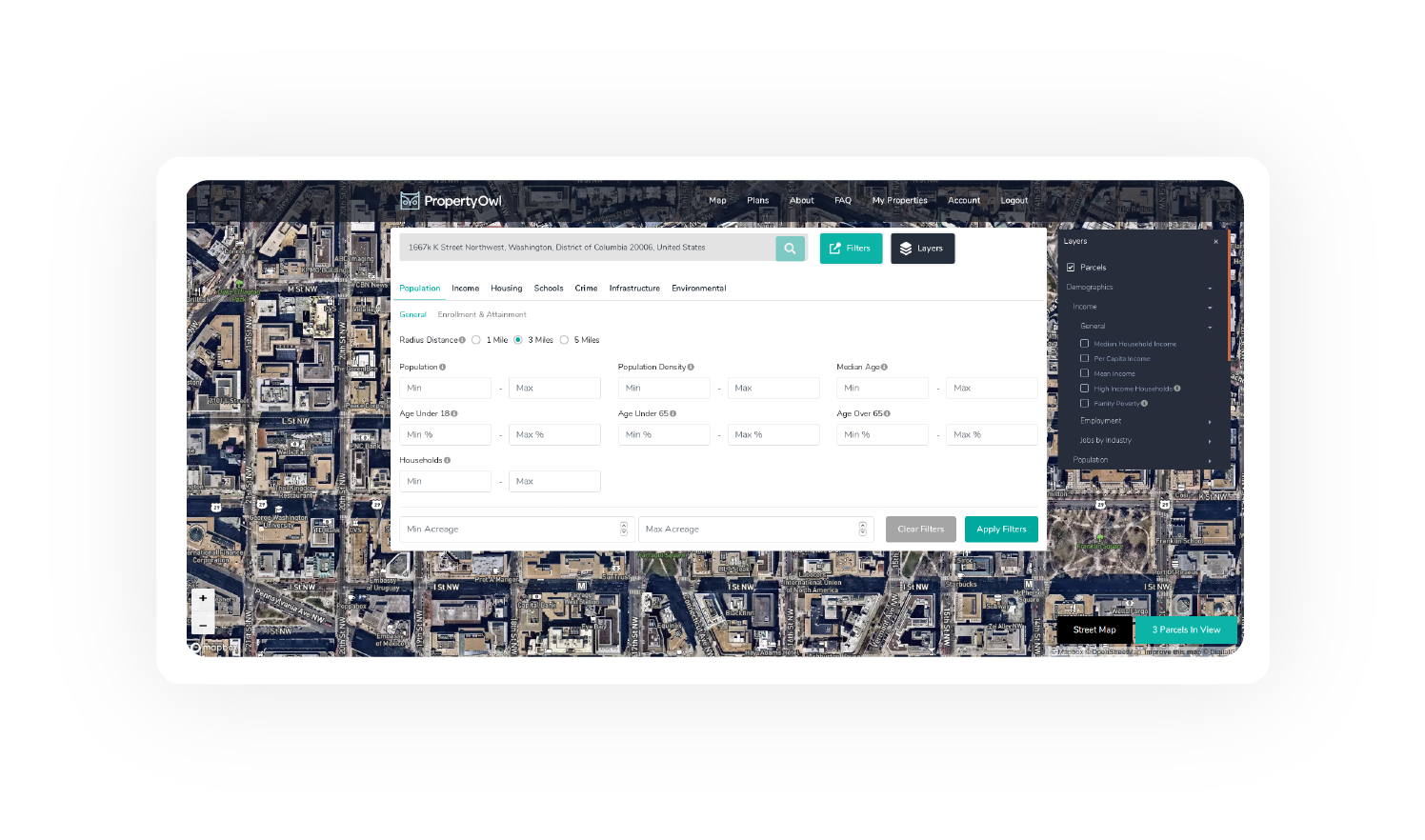Click info icon beside High Income Households

pyautogui.click(x=1177, y=389)
